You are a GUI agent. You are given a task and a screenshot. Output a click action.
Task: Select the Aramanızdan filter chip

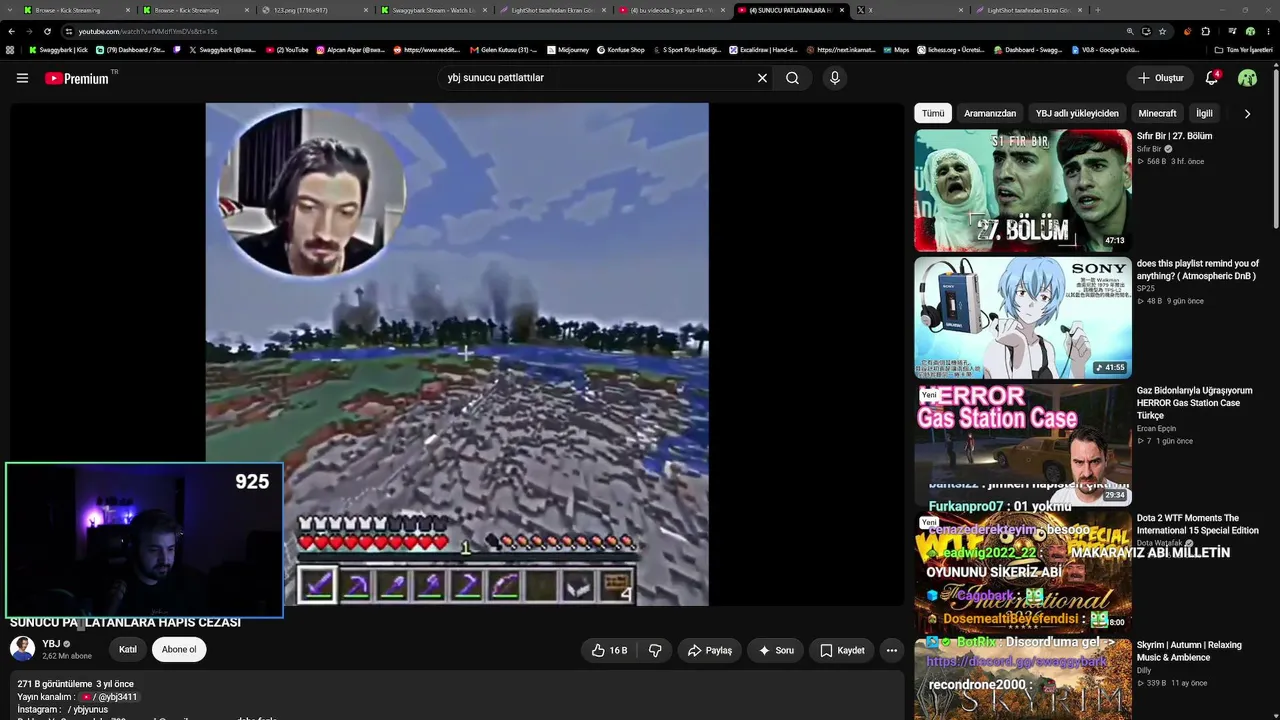[990, 114]
